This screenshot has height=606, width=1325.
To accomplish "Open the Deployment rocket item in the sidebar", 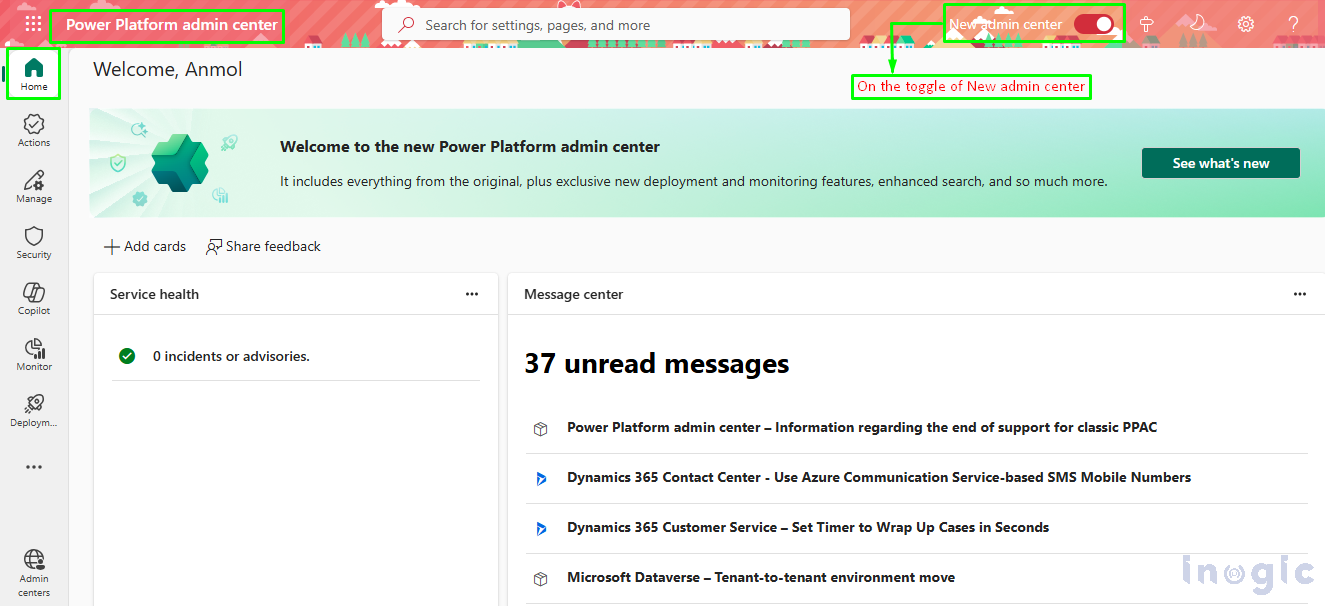I will click(x=34, y=410).
